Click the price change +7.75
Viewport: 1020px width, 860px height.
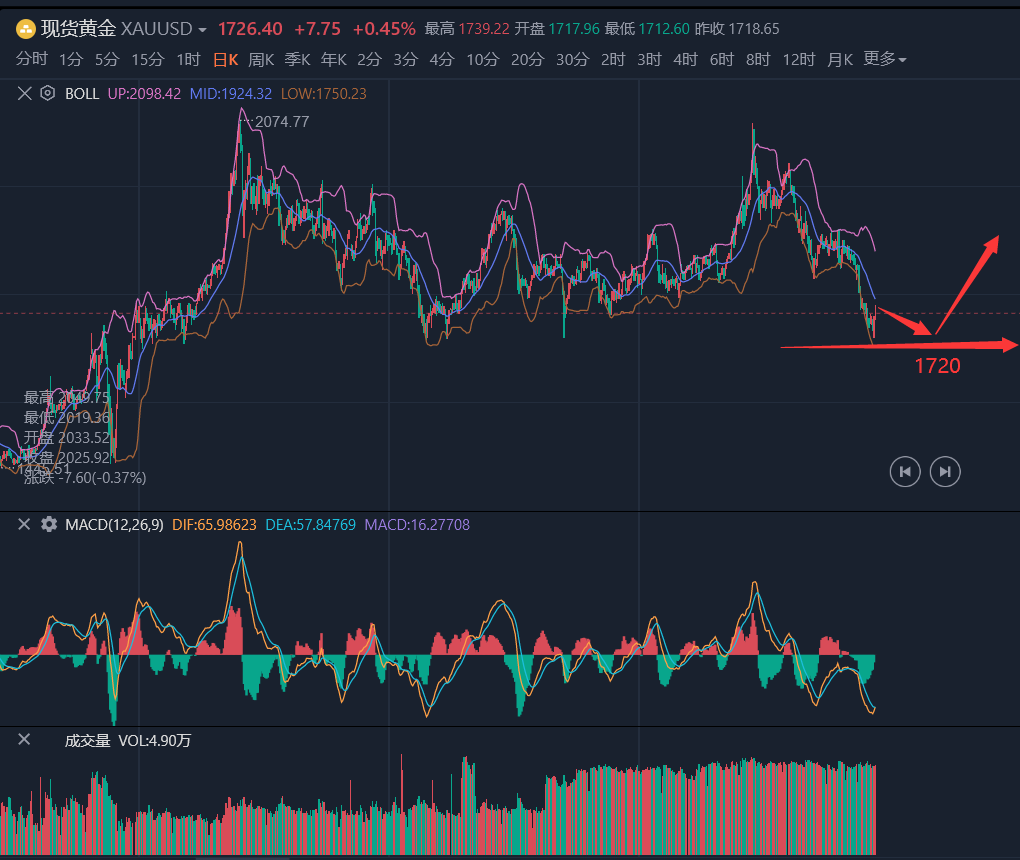[317, 29]
